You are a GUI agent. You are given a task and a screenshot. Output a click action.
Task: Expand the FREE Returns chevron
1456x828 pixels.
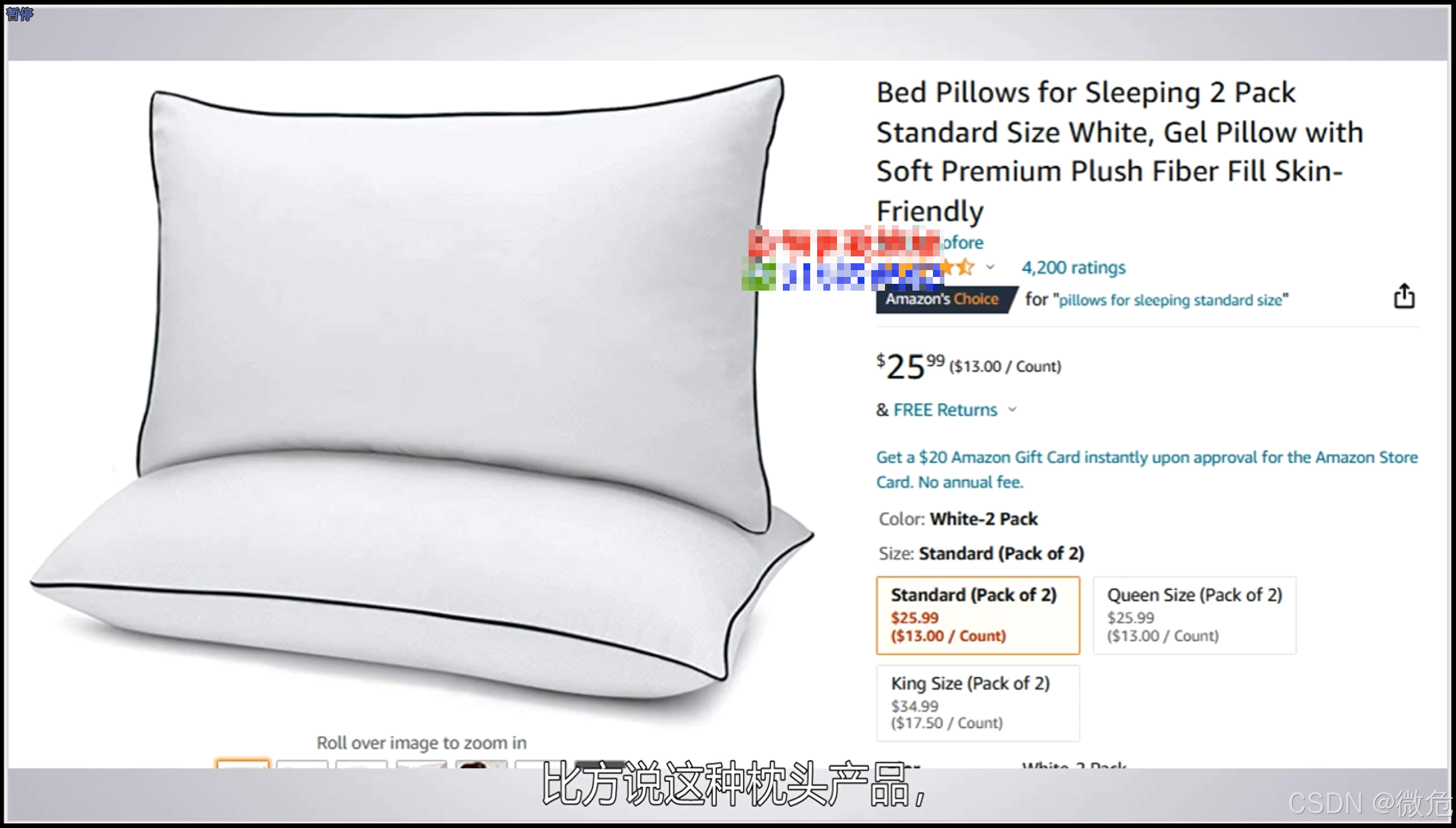pyautogui.click(x=1012, y=409)
